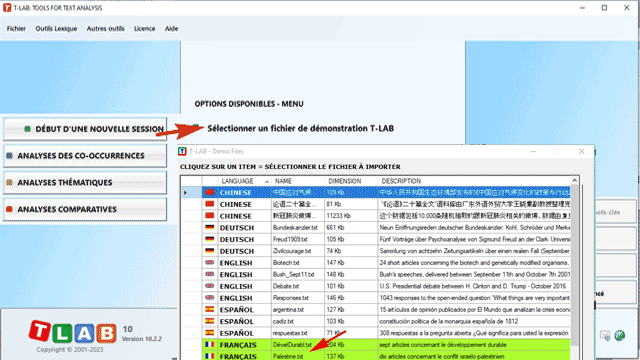Open ANALYSES COMPARATIVES section
640x360 pixels.
[x=85, y=209]
